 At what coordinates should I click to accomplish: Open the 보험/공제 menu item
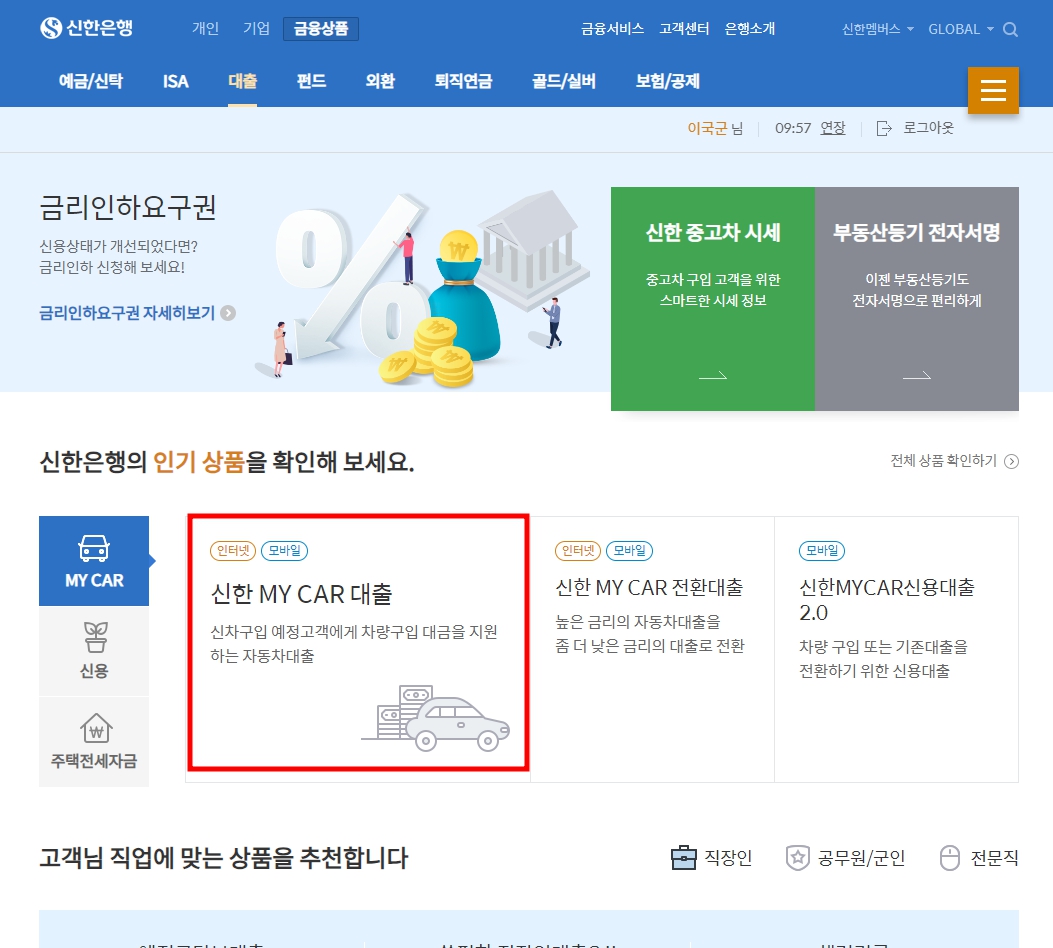(x=668, y=81)
